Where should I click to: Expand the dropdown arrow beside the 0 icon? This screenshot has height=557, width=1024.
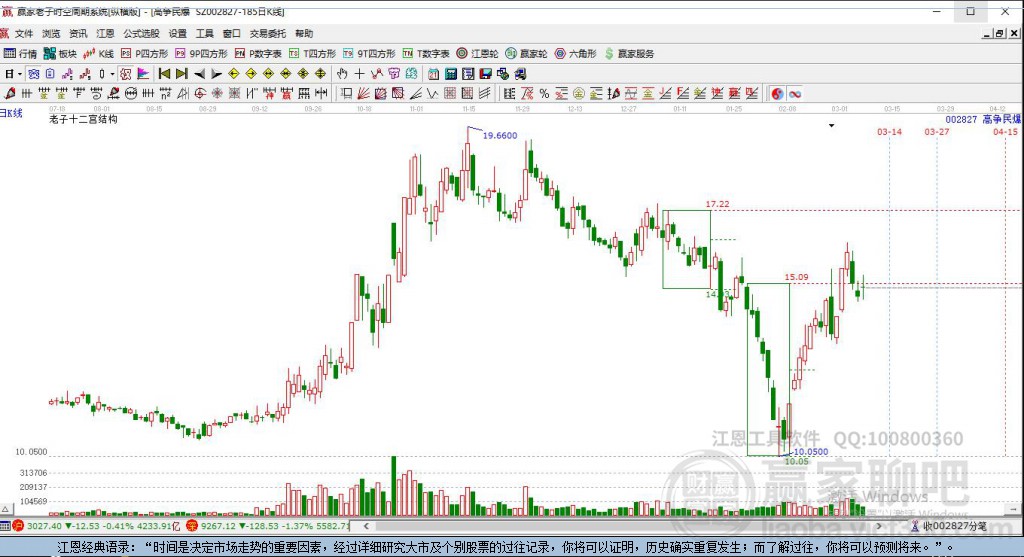[x=112, y=74]
